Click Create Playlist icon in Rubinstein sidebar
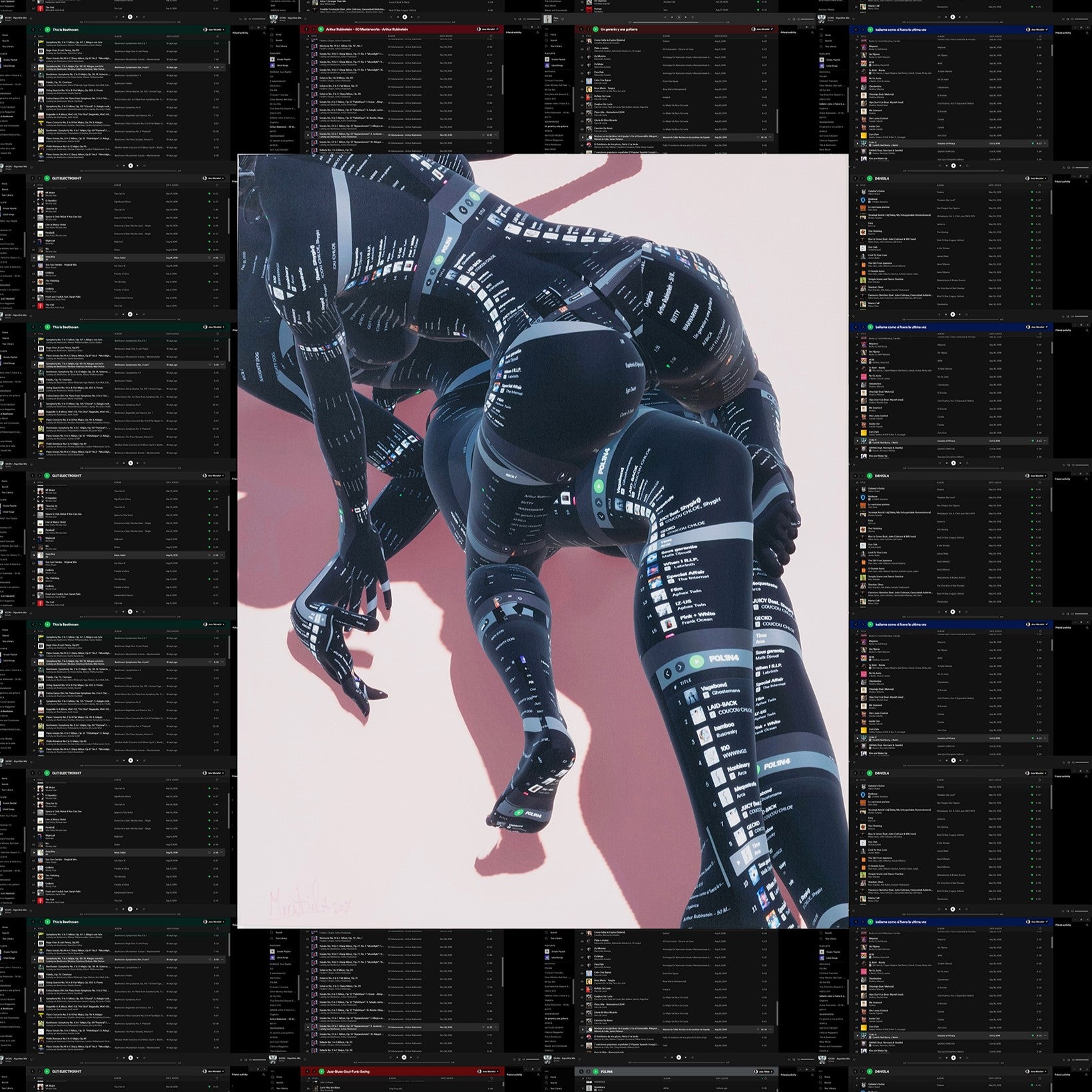Viewport: 1092px width, 1092px height. [272, 59]
